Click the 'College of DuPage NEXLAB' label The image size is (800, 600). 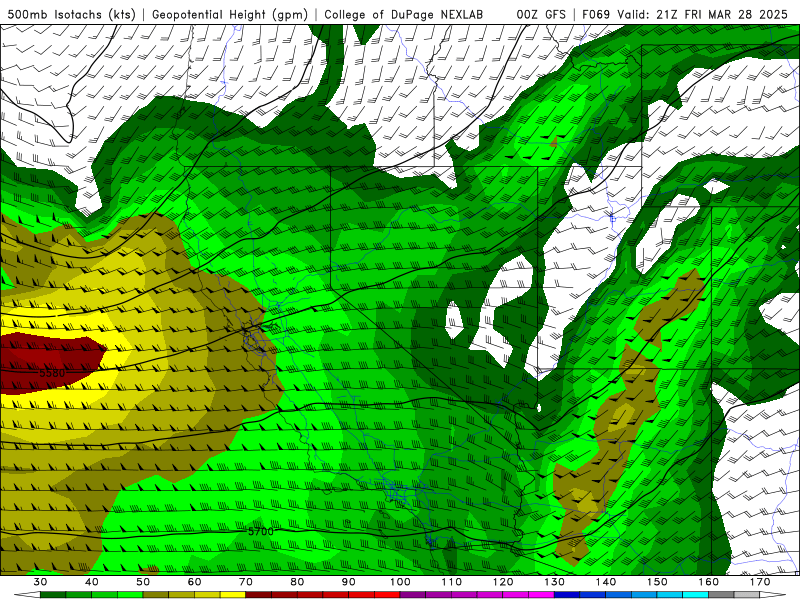click(x=404, y=14)
